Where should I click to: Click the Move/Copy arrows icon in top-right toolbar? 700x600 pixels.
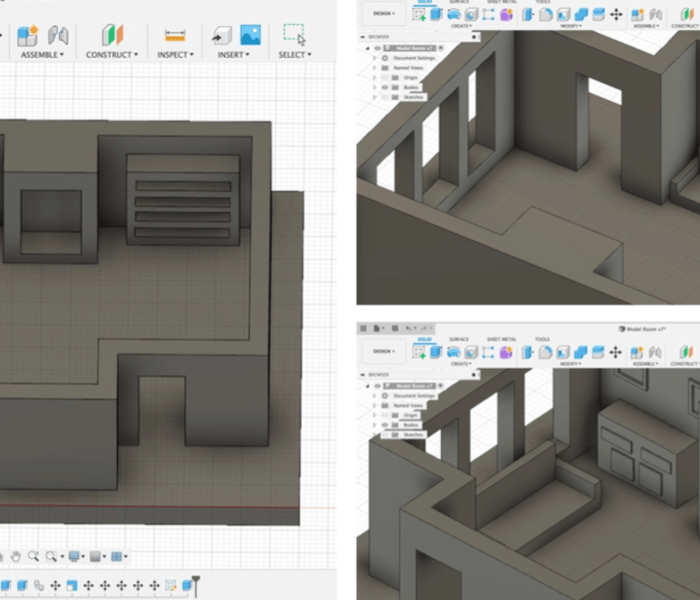pos(614,15)
